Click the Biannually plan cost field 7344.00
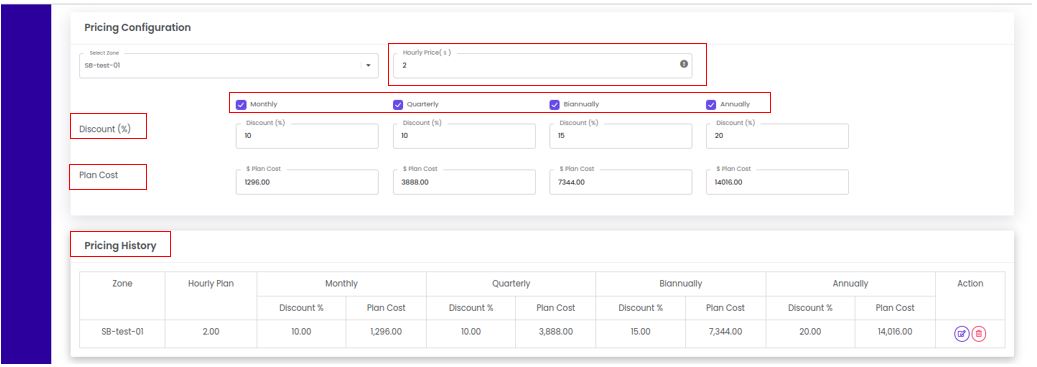1037x367 pixels. click(621, 182)
